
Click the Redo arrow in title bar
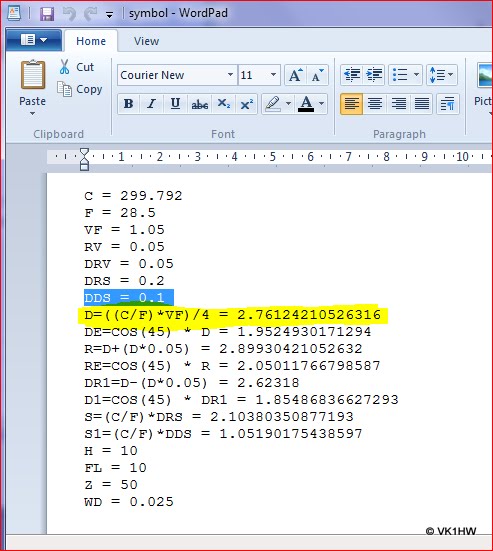91,14
